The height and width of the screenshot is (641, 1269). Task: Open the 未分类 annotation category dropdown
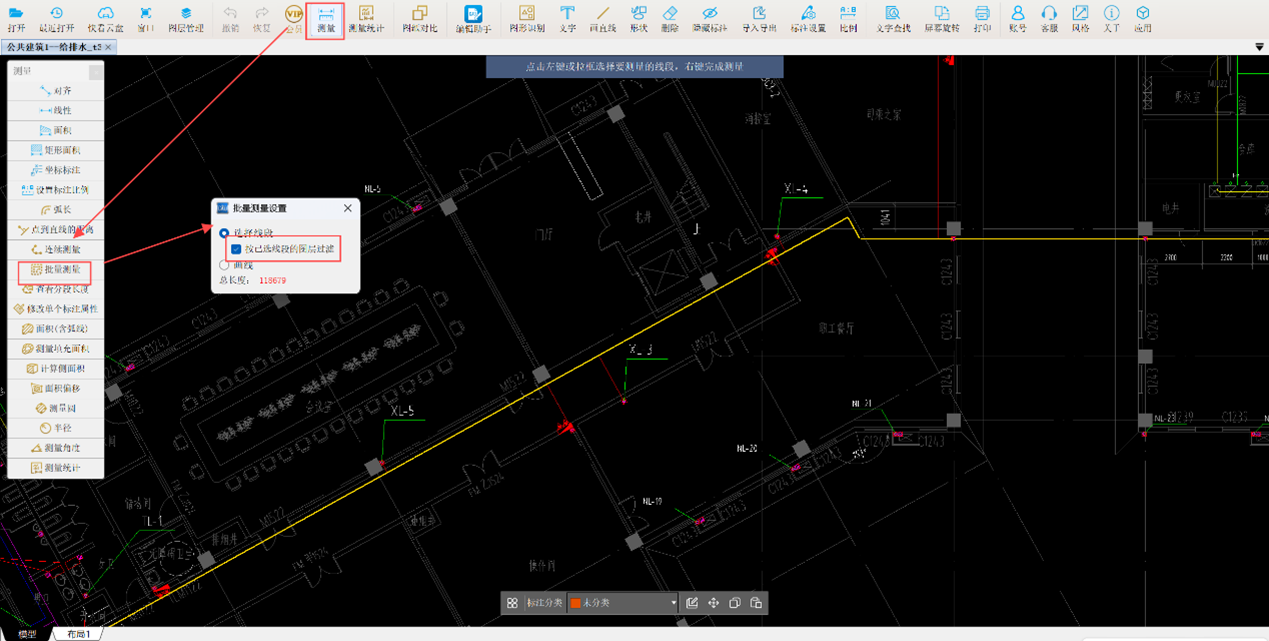pos(672,603)
